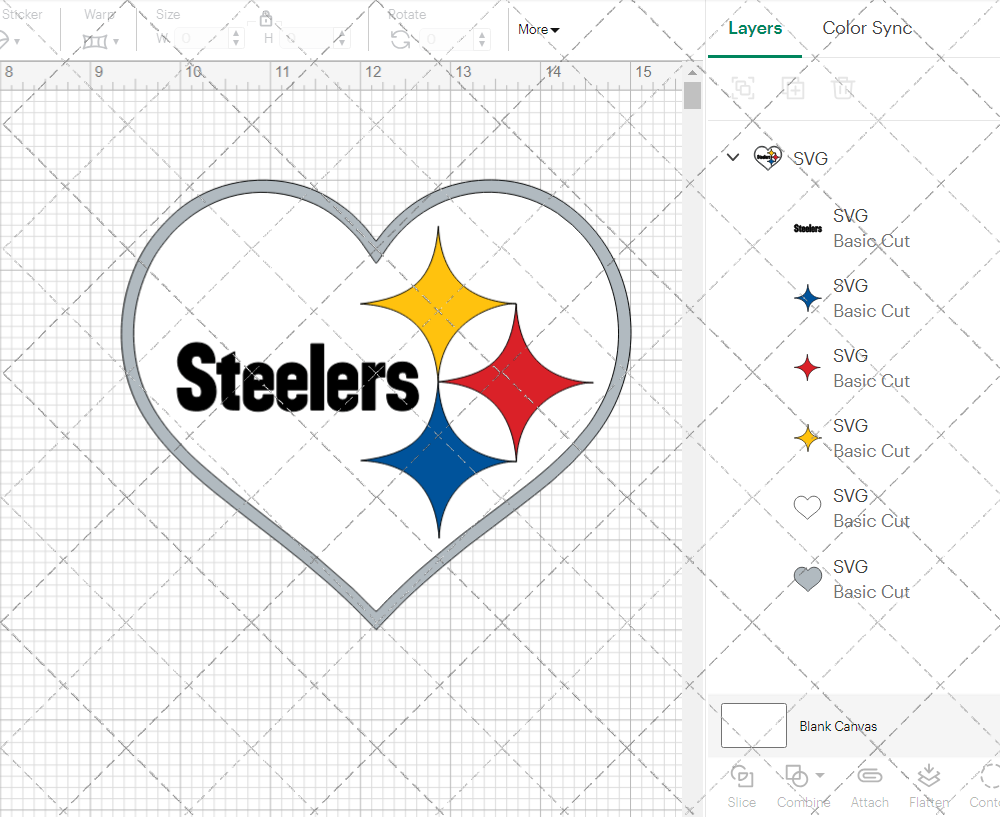Select the red star layer

pyautogui.click(x=850, y=368)
